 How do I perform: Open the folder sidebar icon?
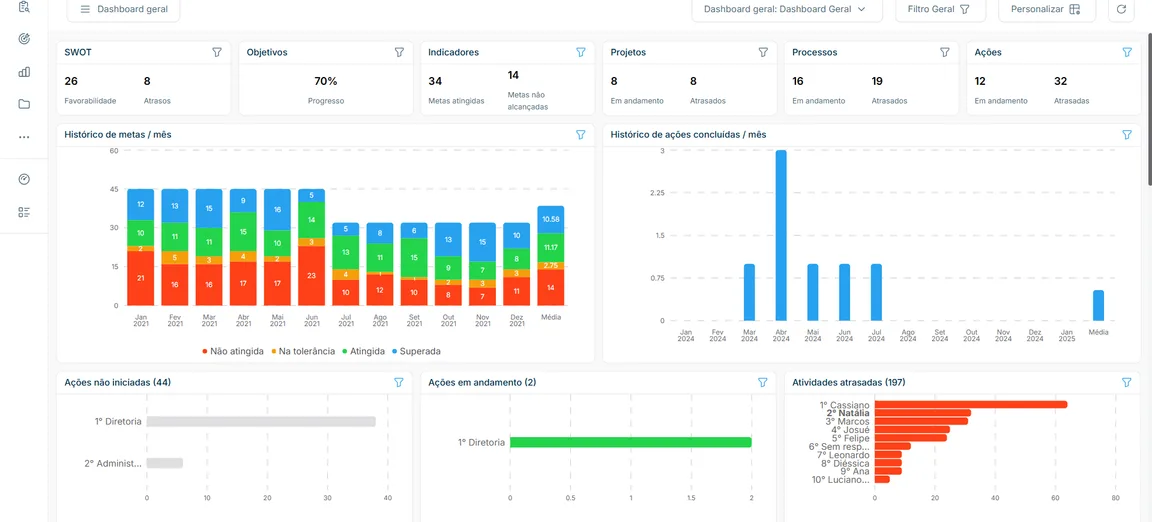pyautogui.click(x=24, y=104)
